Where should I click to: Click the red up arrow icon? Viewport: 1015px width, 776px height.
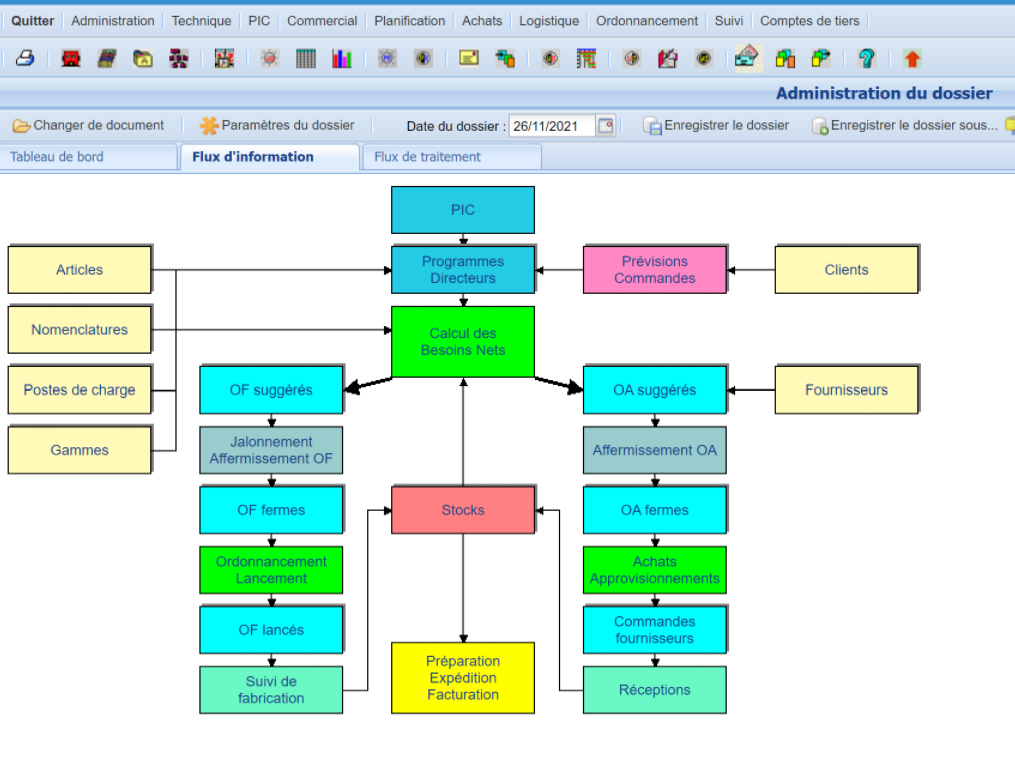pos(912,59)
